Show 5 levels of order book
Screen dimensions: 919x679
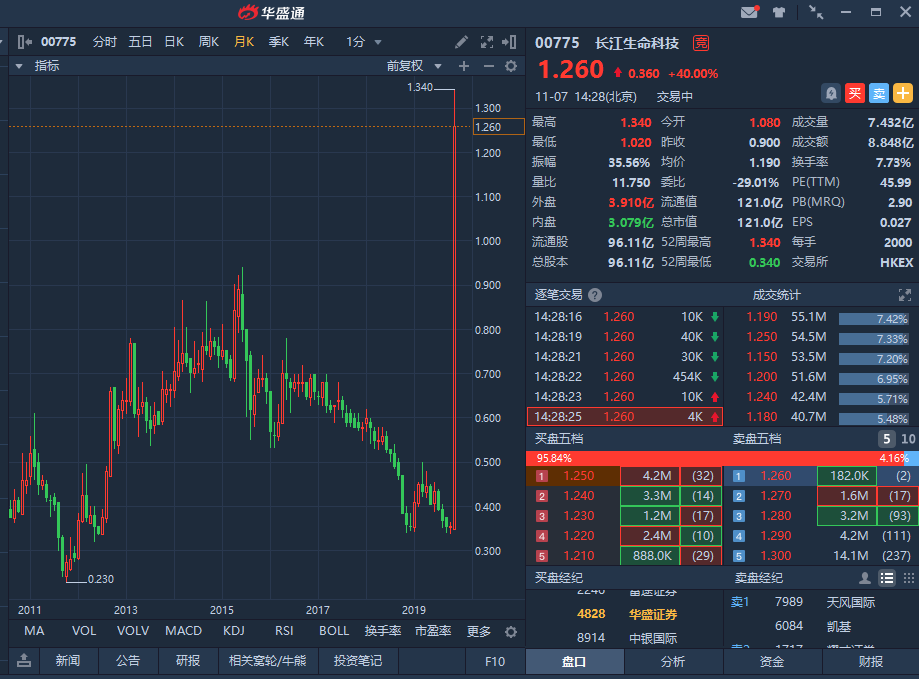click(x=887, y=439)
